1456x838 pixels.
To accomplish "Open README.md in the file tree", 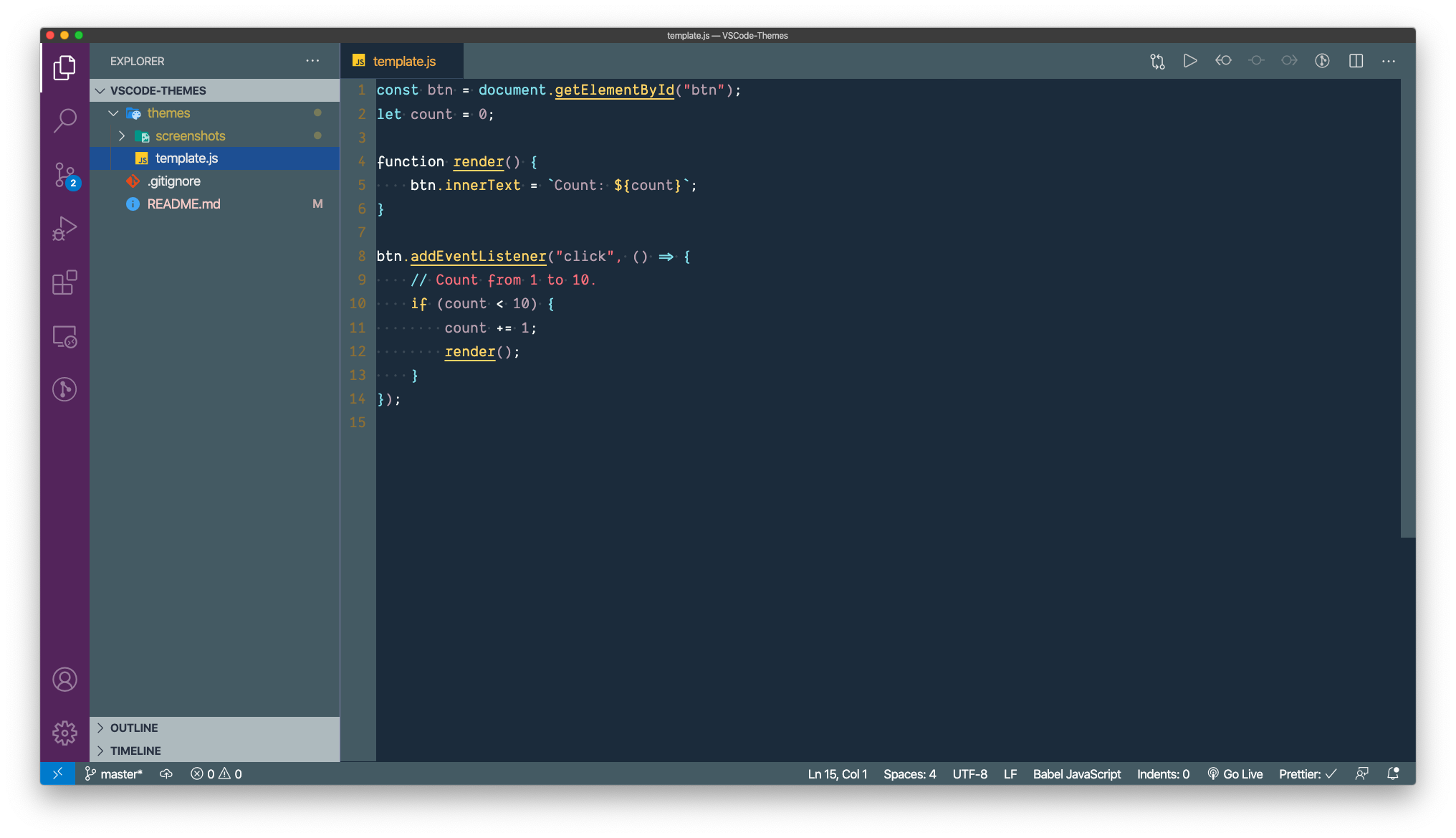I will click(183, 204).
